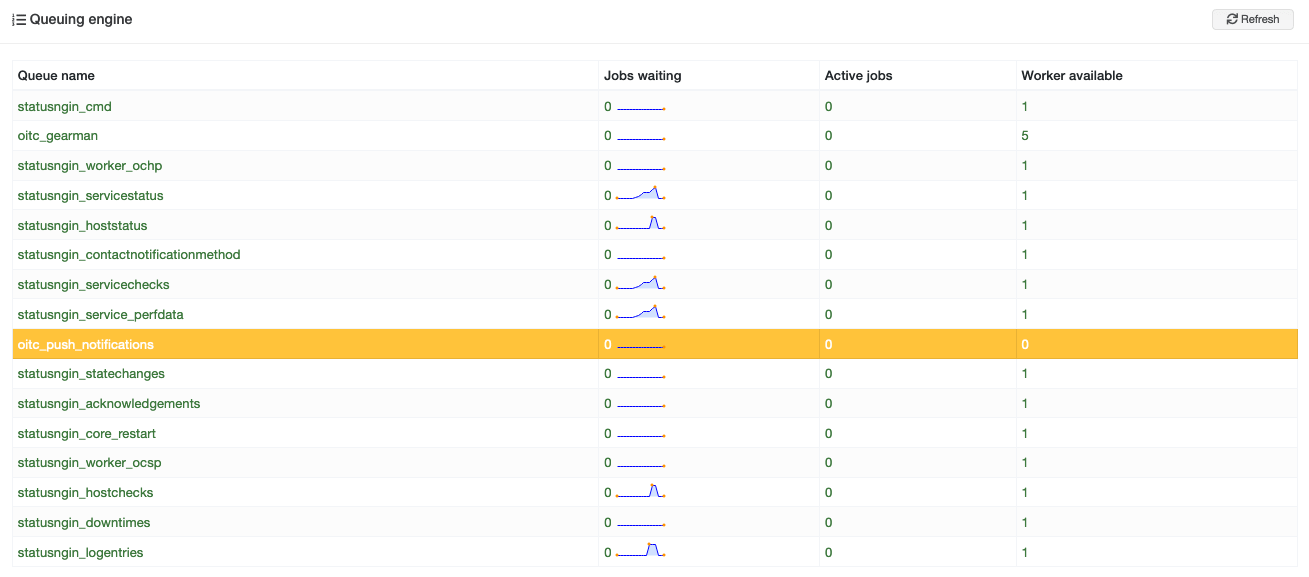1309x577 pixels.
Task: Click the statusngin_hostchecks sparkline graph
Action: 640,491
